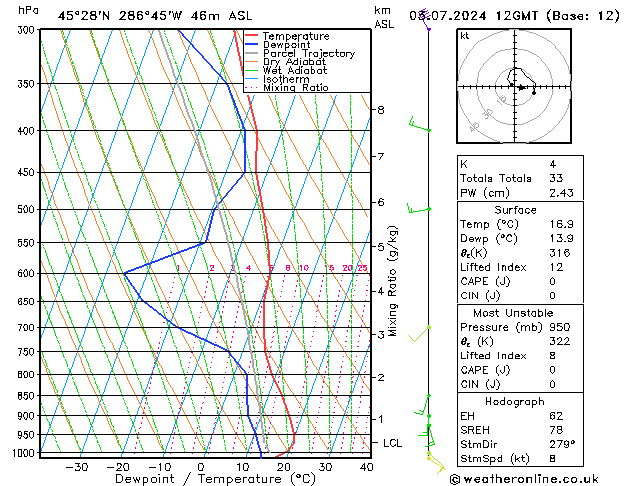The height and width of the screenshot is (486, 629).
Task: Click the '850' hPa pressure label
Action: (28, 396)
